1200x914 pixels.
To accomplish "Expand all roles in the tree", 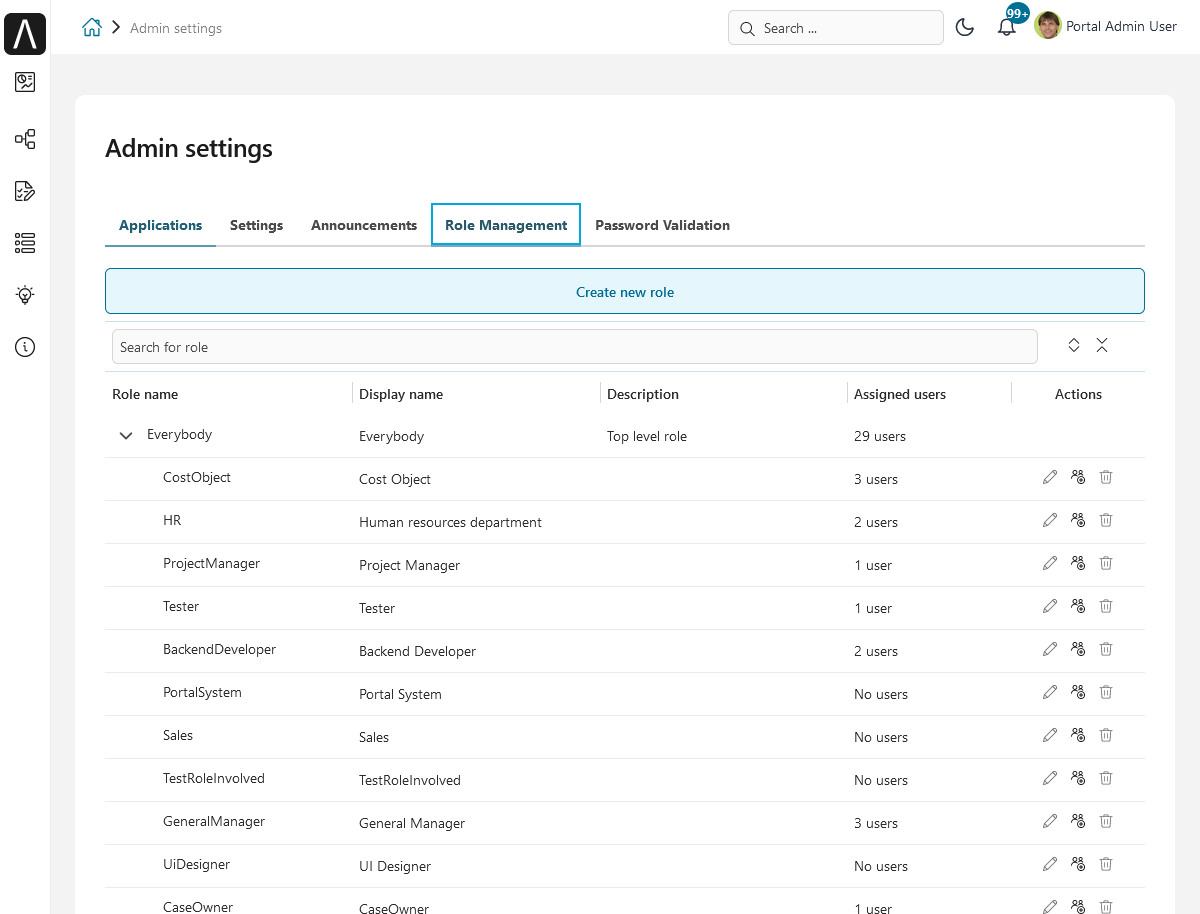I will (x=1074, y=345).
